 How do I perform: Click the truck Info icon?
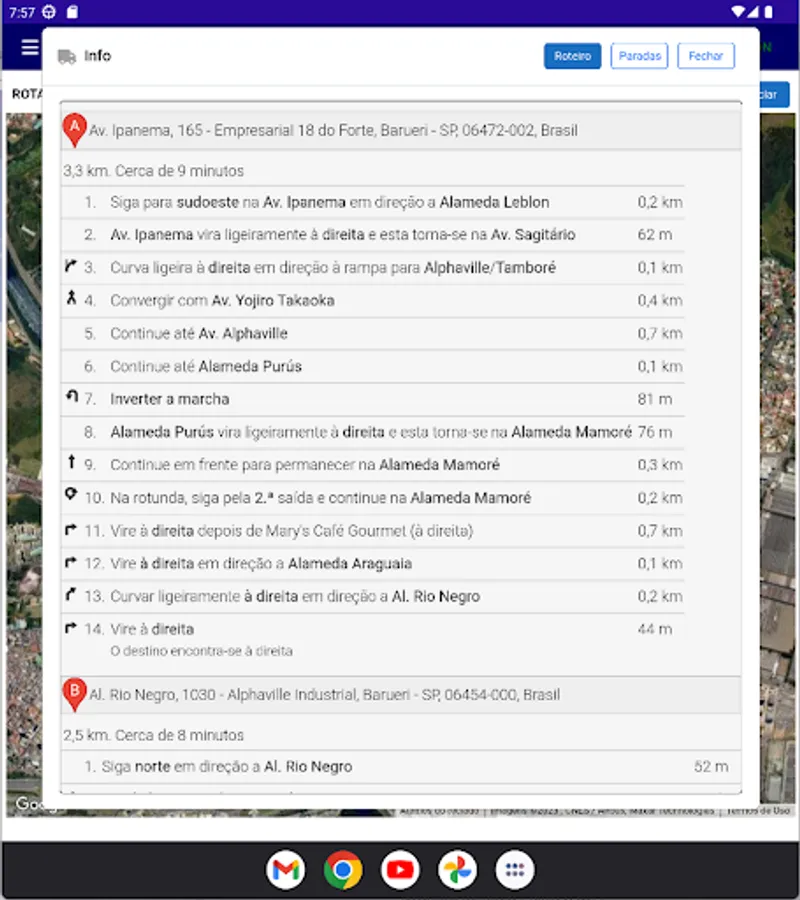coord(67,56)
